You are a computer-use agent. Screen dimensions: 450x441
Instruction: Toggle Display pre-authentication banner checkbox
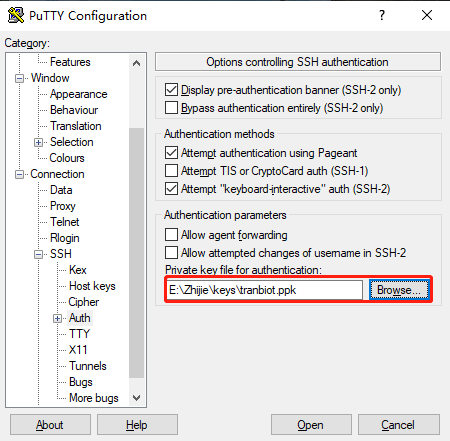click(171, 90)
